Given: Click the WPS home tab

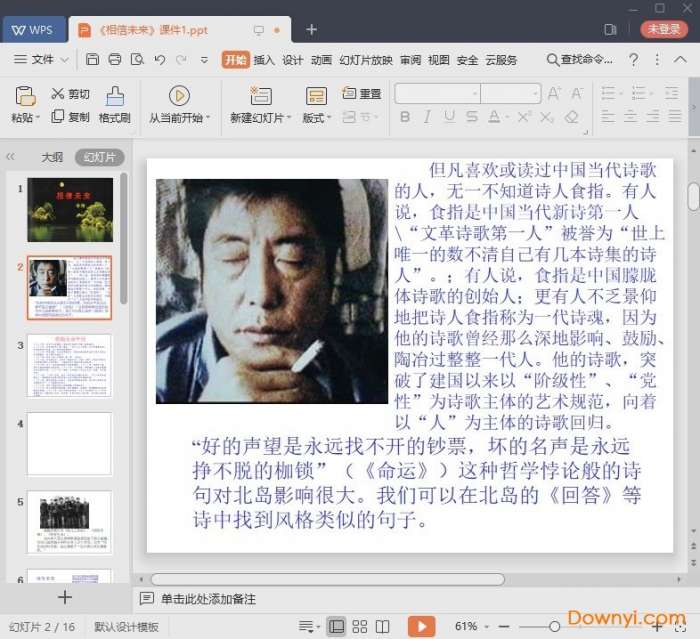Looking at the screenshot, I should 33,30.
